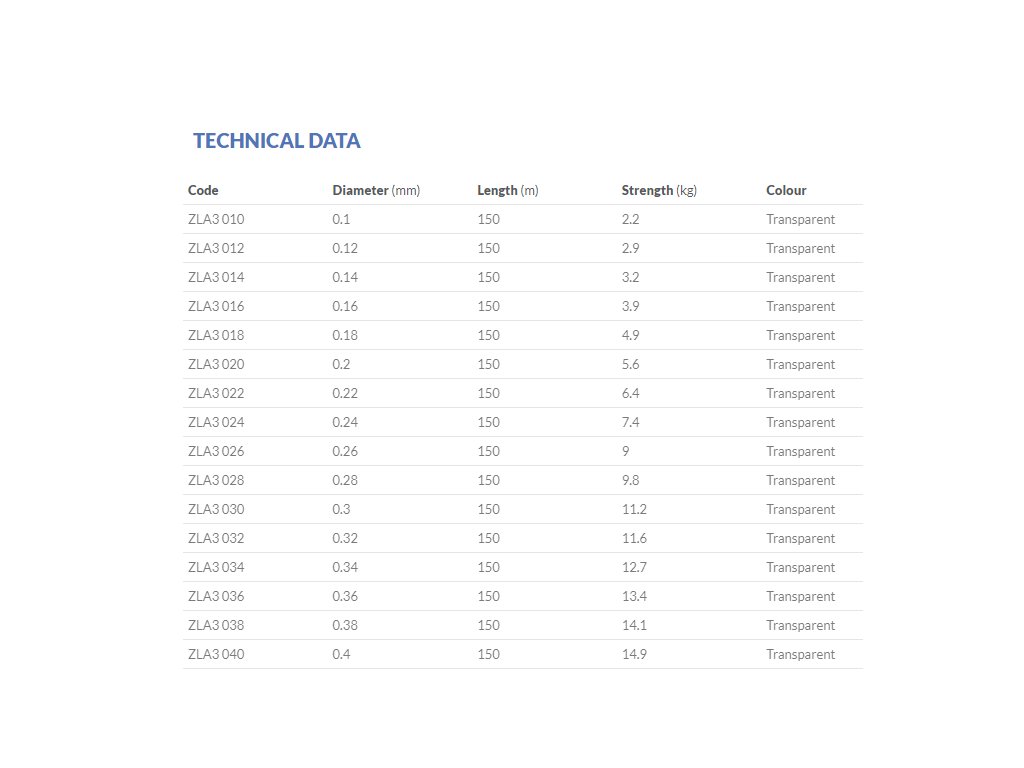Screen dimensions: 1024x768
Task: Select the Diameter (mm) column header
Action: pos(376,190)
